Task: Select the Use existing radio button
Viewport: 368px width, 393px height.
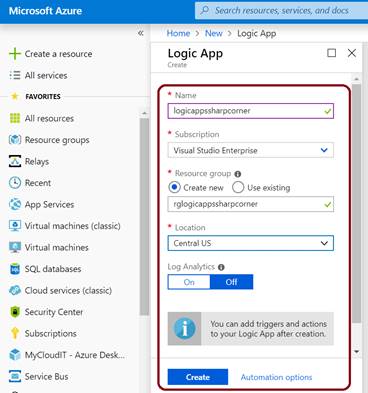Action: (x=238, y=187)
